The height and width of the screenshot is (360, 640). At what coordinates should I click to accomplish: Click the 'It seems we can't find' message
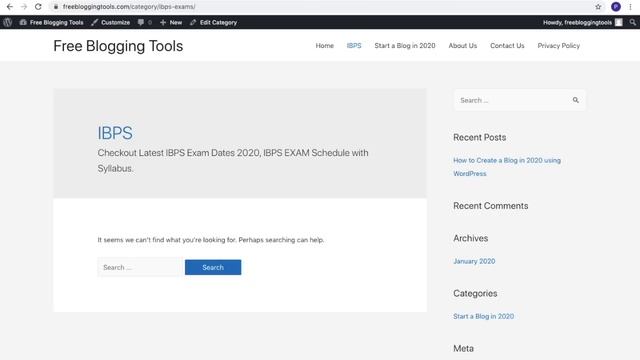[x=211, y=240]
